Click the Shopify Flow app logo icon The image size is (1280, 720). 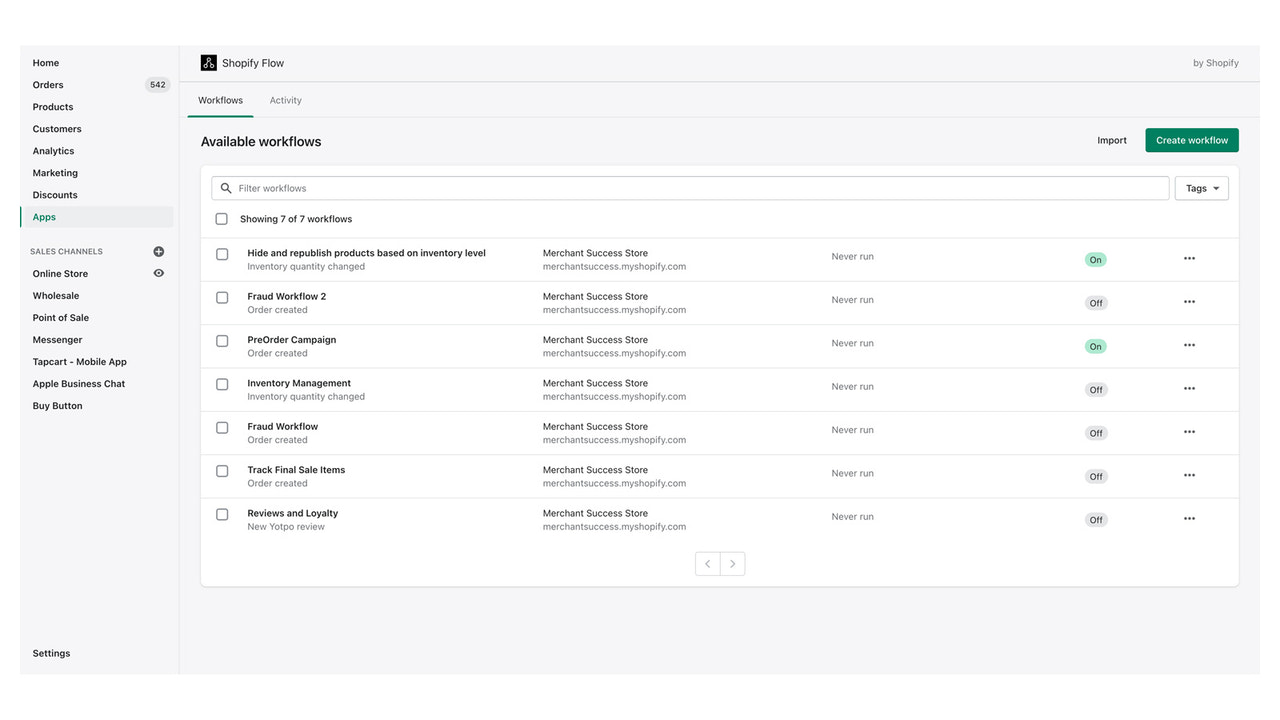click(x=207, y=62)
